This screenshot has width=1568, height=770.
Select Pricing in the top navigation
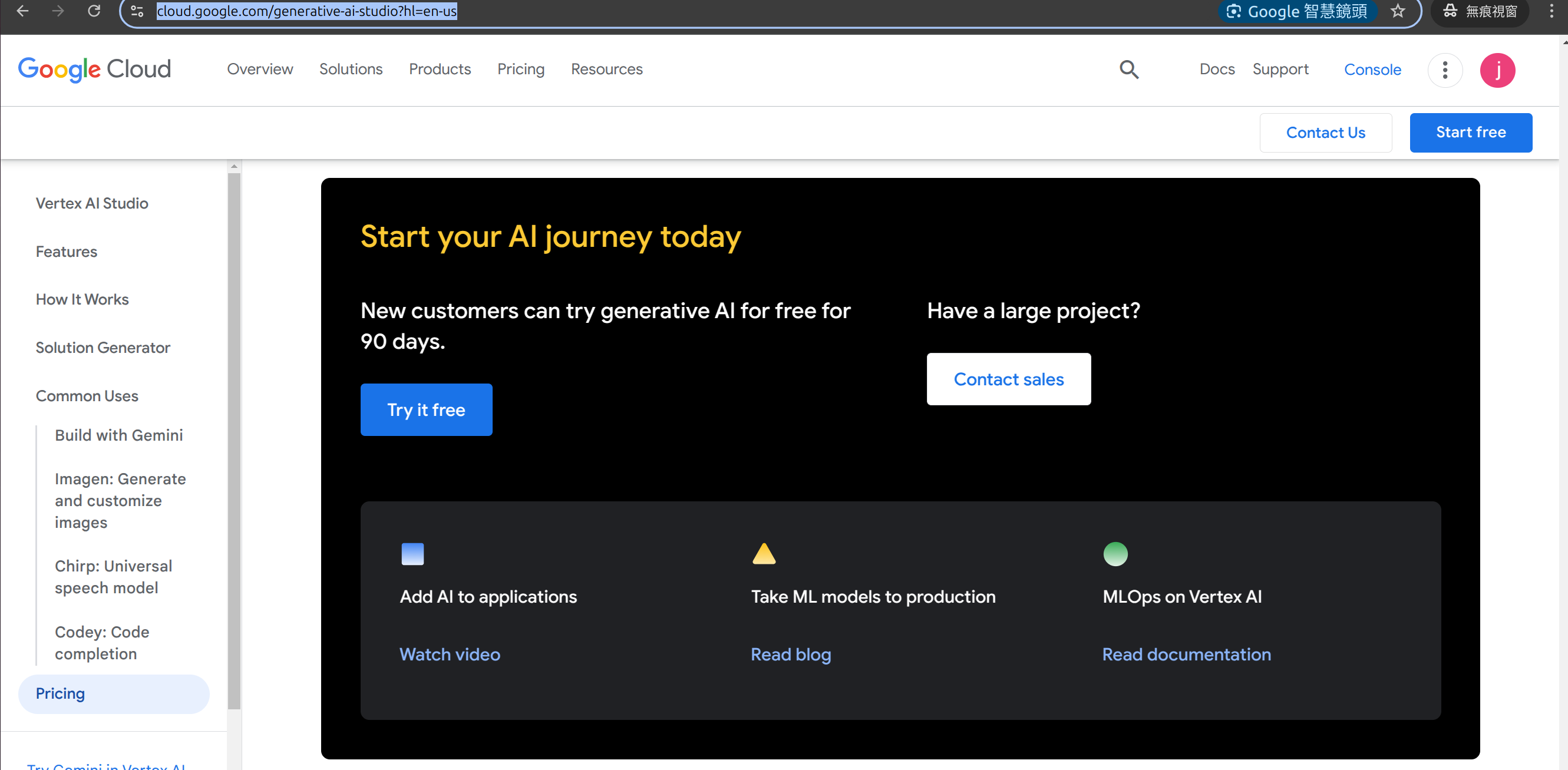[x=520, y=70]
